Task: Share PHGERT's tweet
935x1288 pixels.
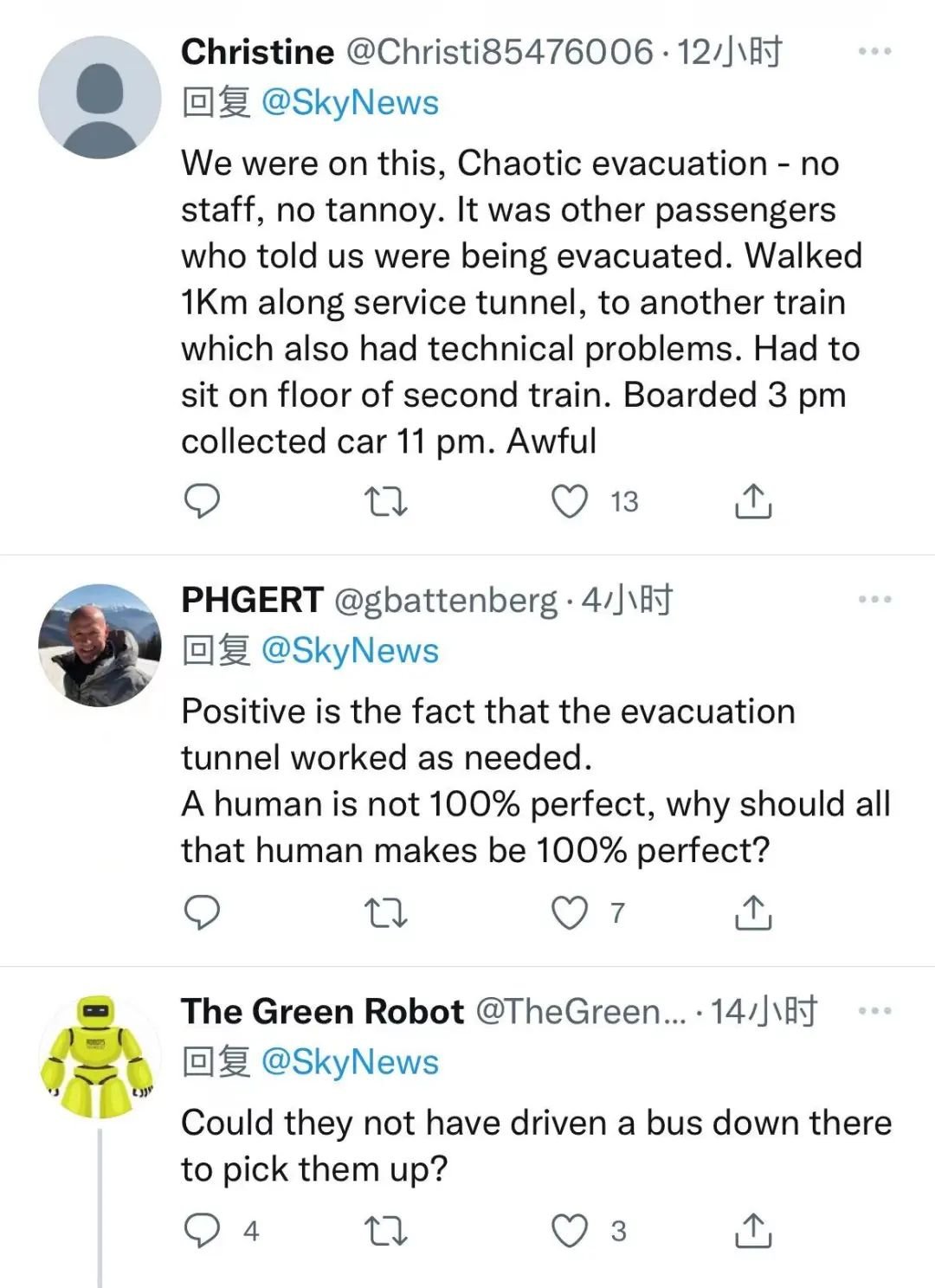Action: pos(753,912)
